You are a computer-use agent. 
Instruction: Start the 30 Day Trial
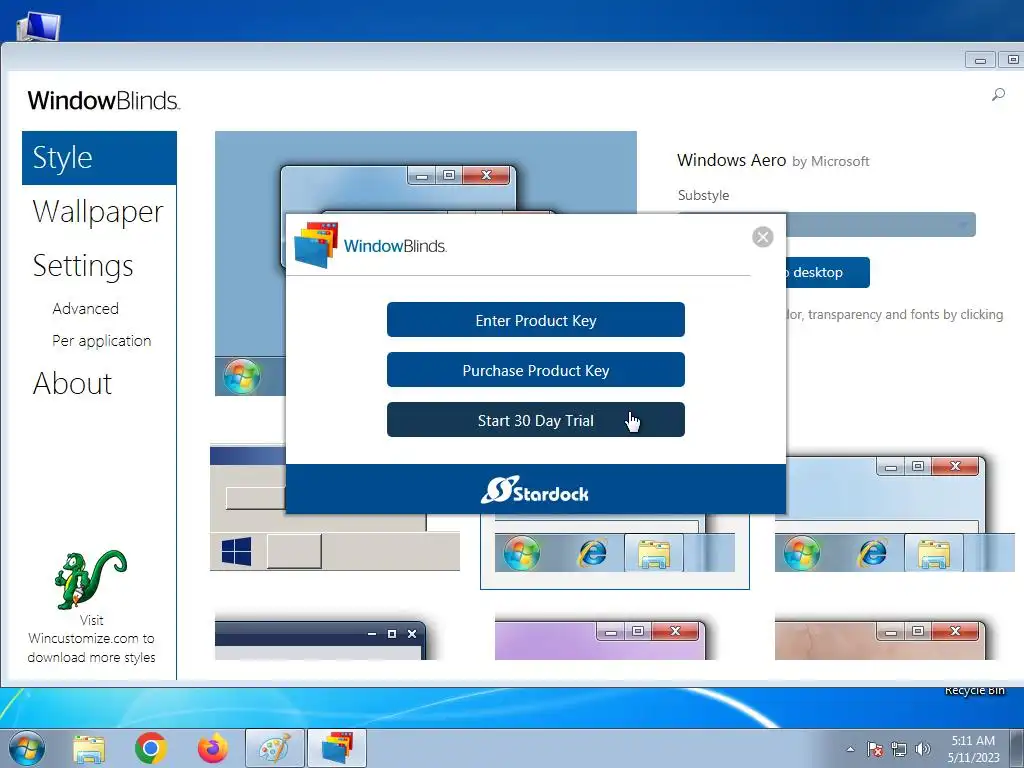[536, 420]
